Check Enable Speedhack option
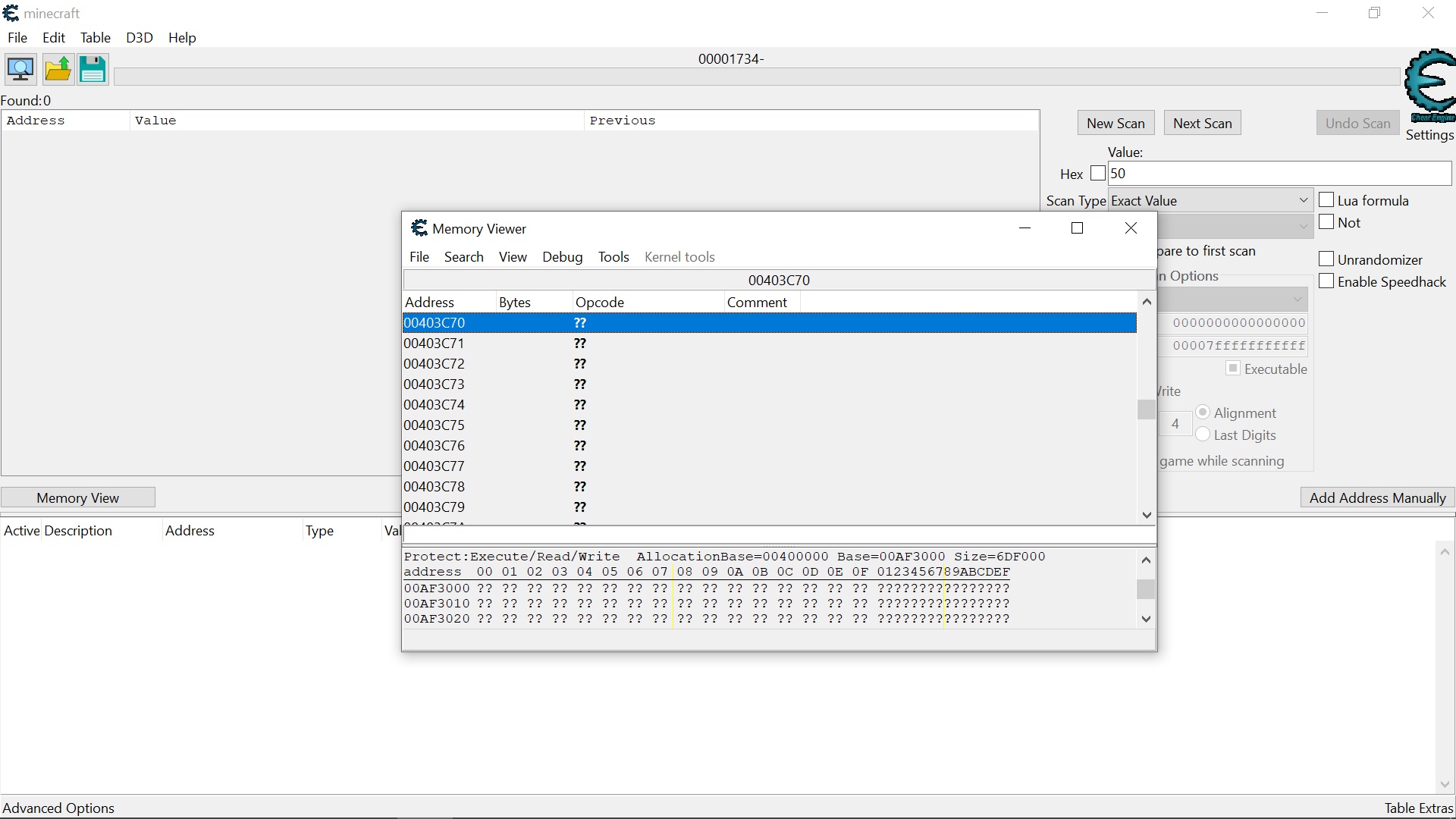Image resolution: width=1456 pixels, height=819 pixels. [x=1326, y=281]
